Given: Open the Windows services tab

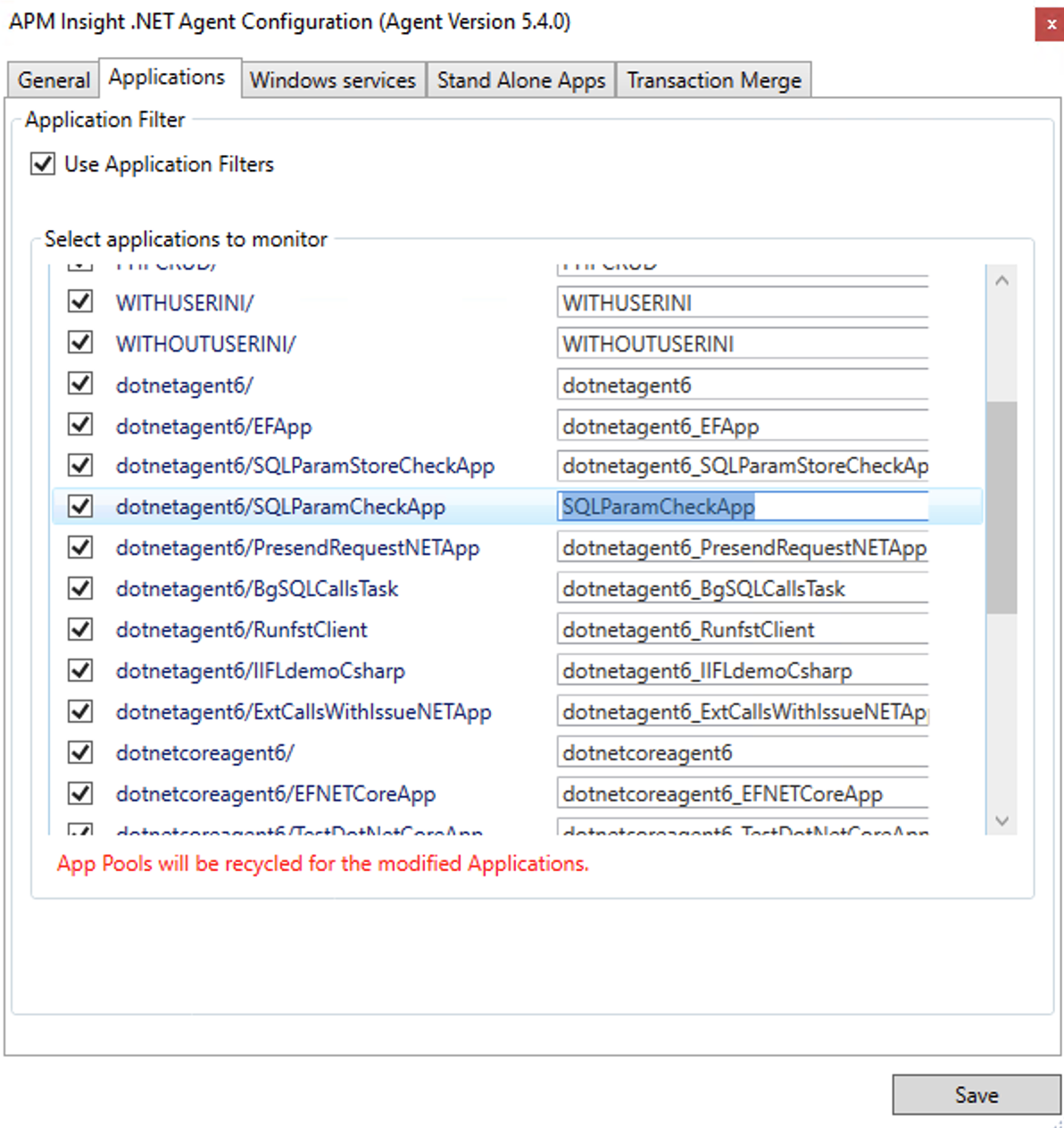Looking at the screenshot, I should [333, 79].
